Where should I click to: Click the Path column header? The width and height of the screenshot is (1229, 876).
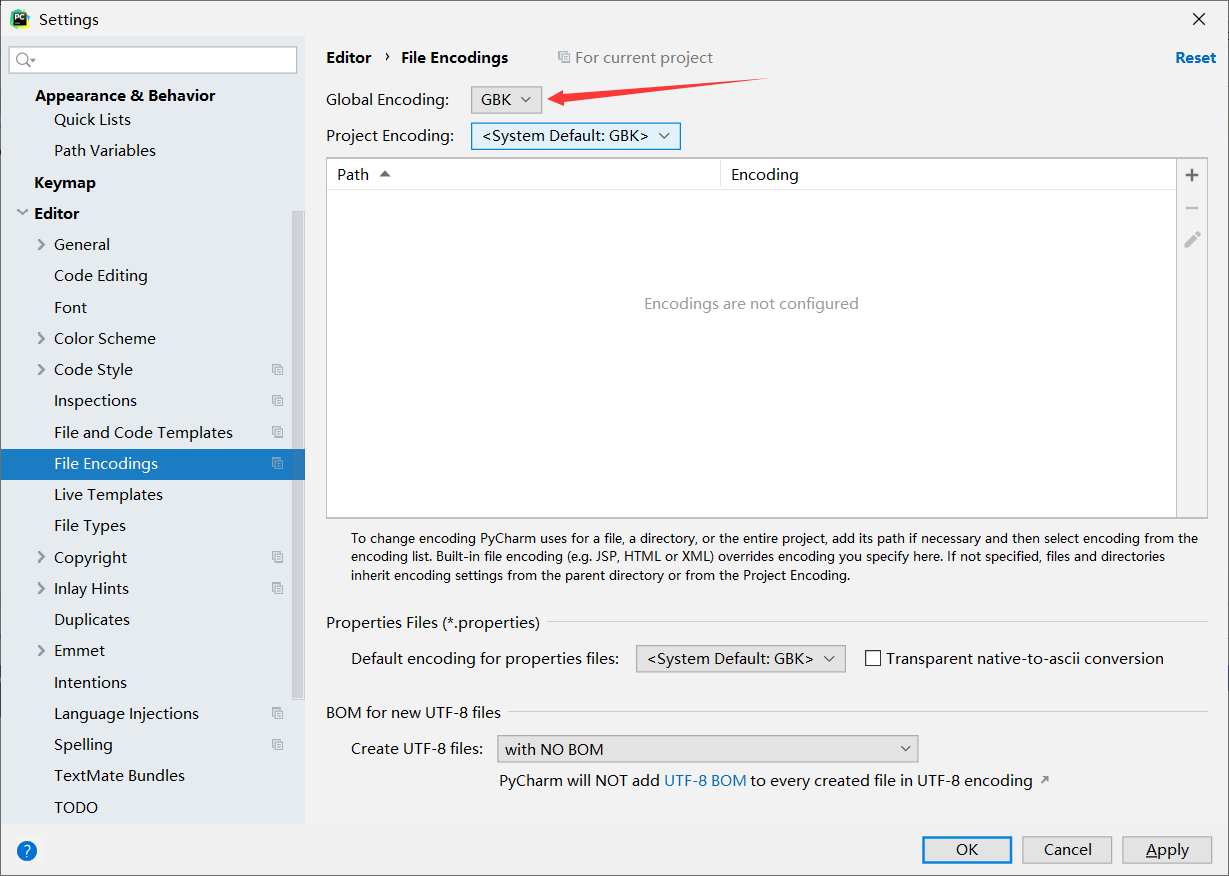coord(523,174)
